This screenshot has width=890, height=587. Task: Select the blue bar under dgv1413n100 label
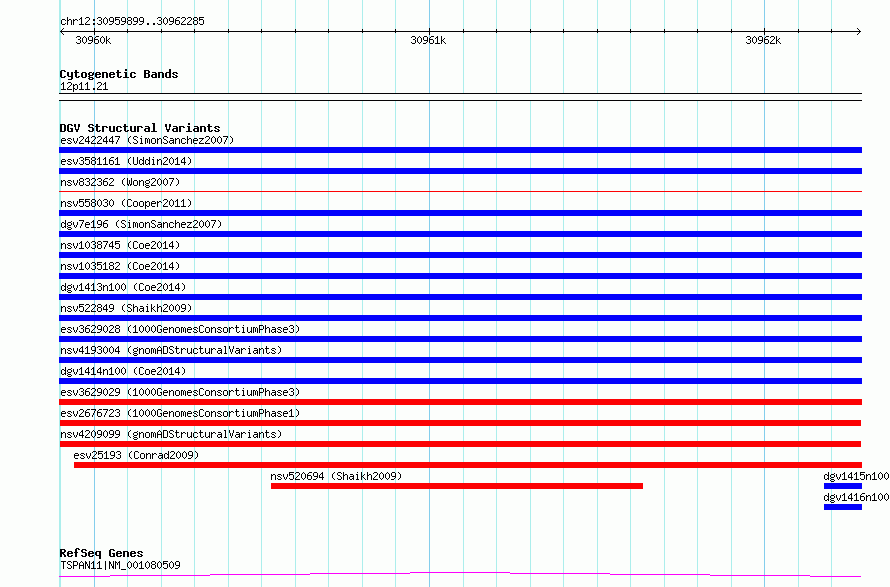(460, 297)
